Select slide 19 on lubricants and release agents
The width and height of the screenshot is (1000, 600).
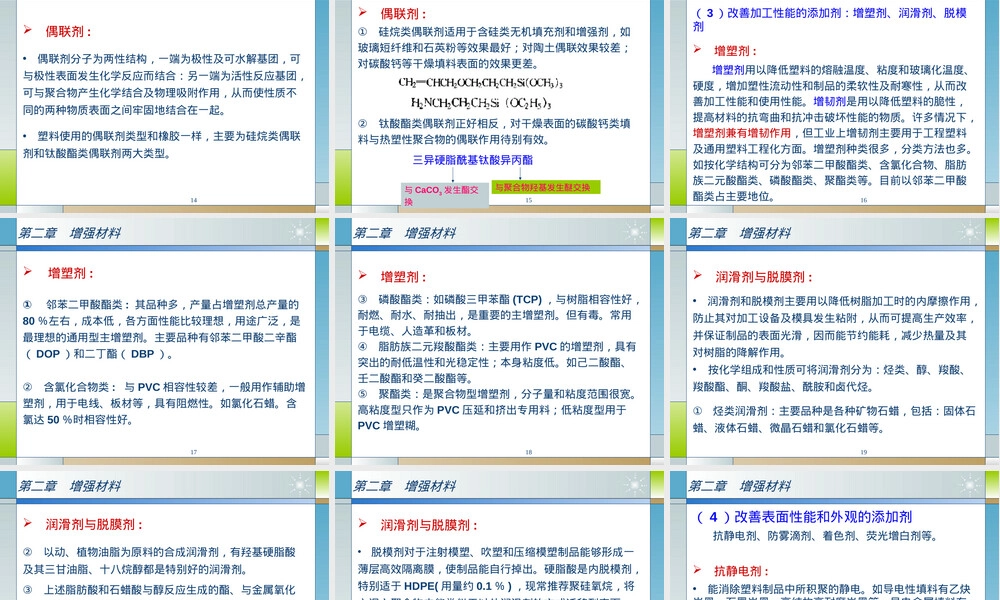(x=834, y=341)
